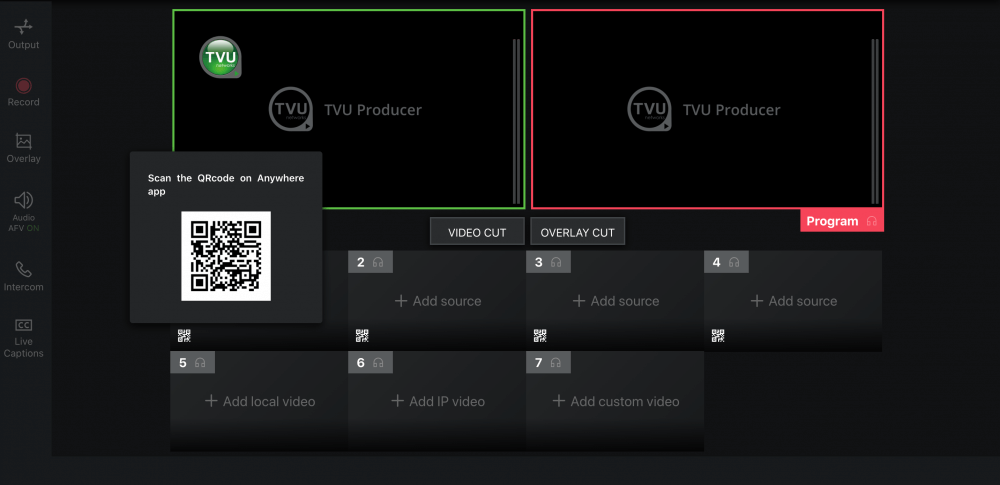Toggle headphone monitor on slot 5
The height and width of the screenshot is (485, 1000).
(200, 363)
